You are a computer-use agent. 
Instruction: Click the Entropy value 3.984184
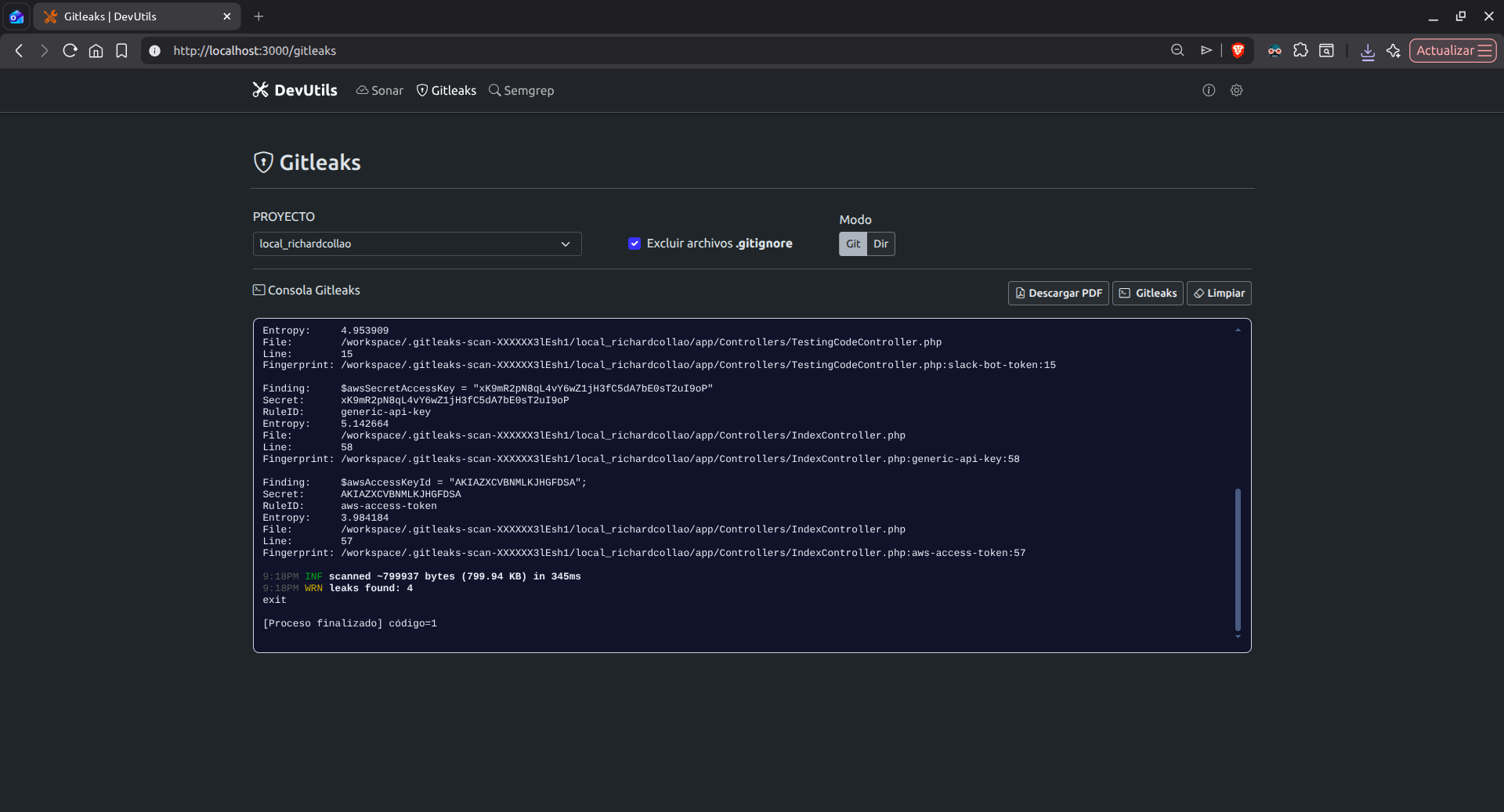tap(364, 518)
